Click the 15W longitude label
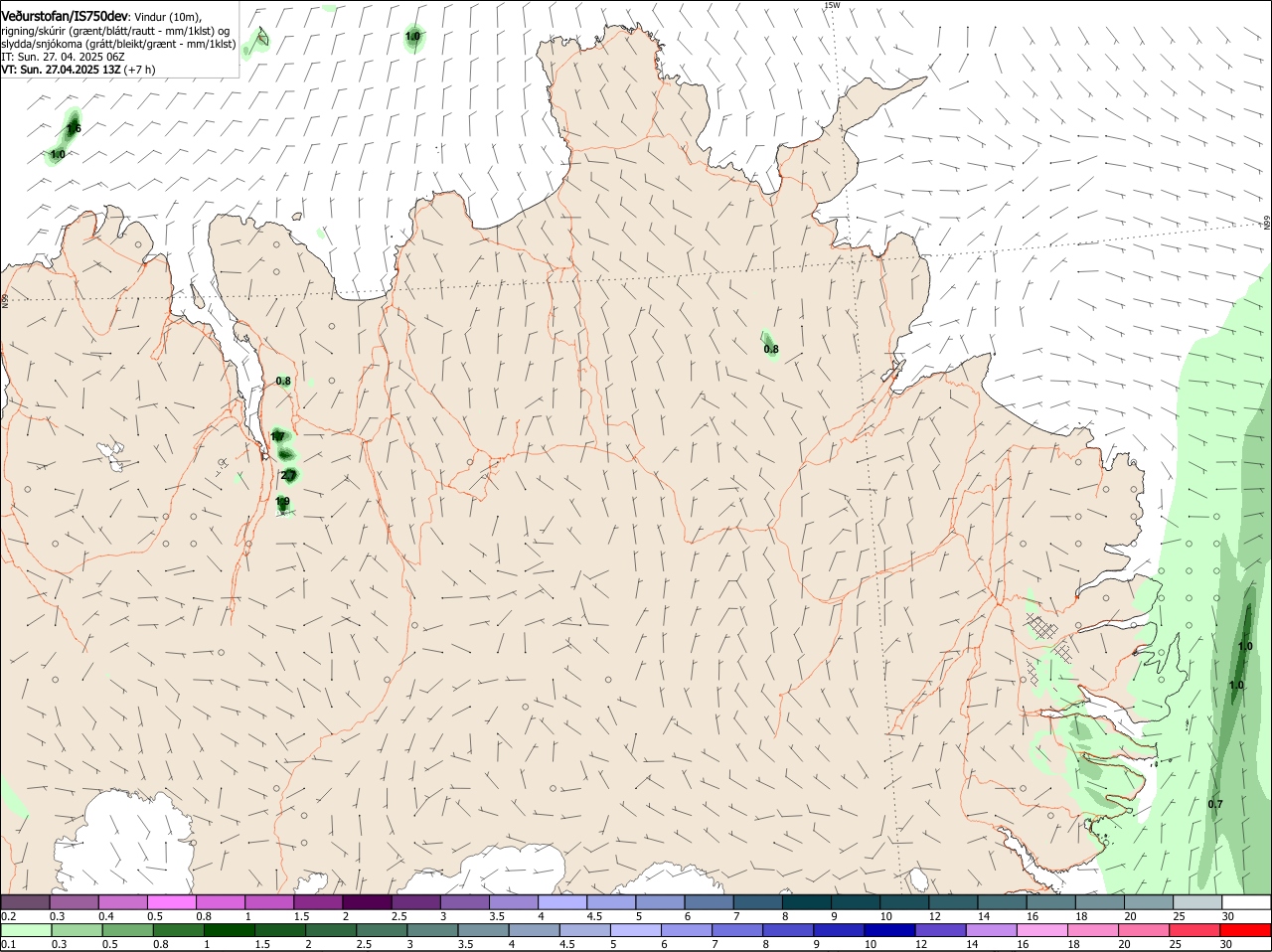 pos(832,5)
